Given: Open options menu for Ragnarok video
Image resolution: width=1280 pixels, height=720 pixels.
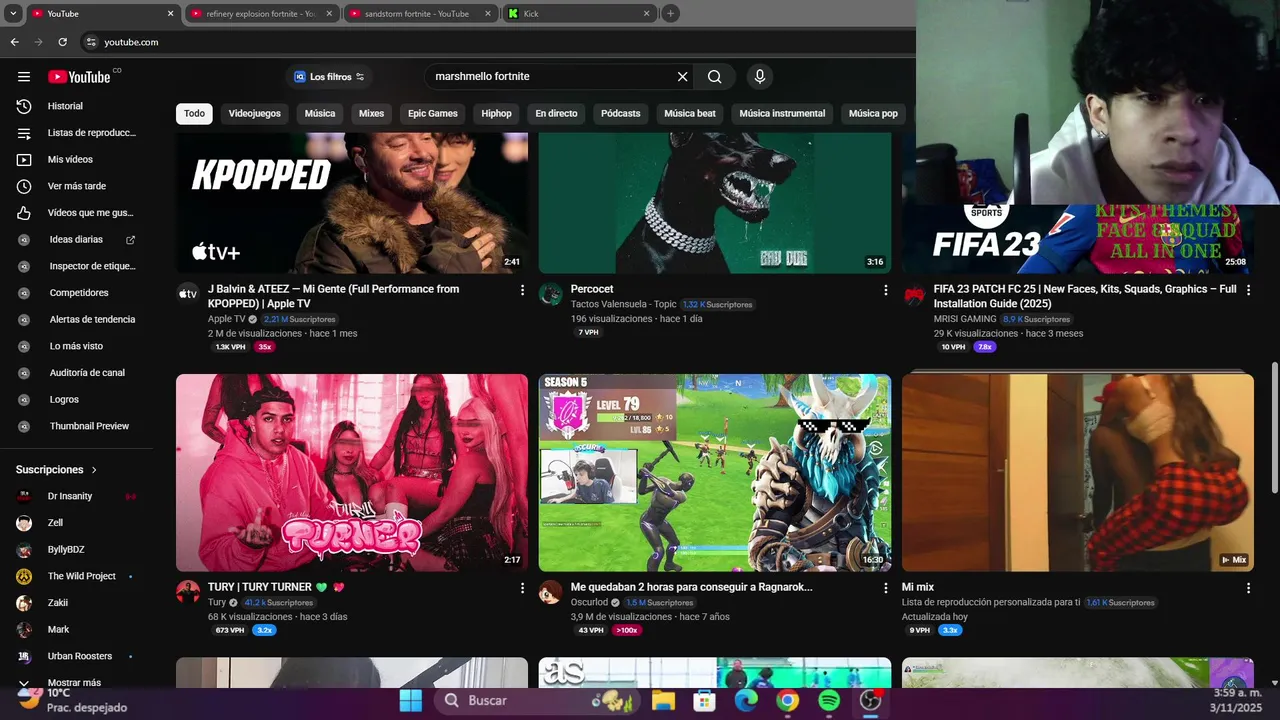Looking at the screenshot, I should pyautogui.click(x=885, y=588).
